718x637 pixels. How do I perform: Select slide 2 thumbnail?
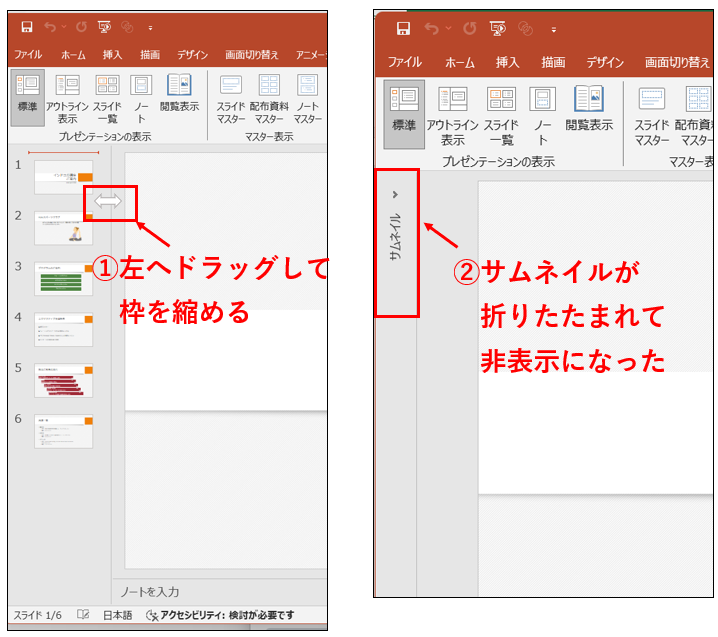(64, 228)
